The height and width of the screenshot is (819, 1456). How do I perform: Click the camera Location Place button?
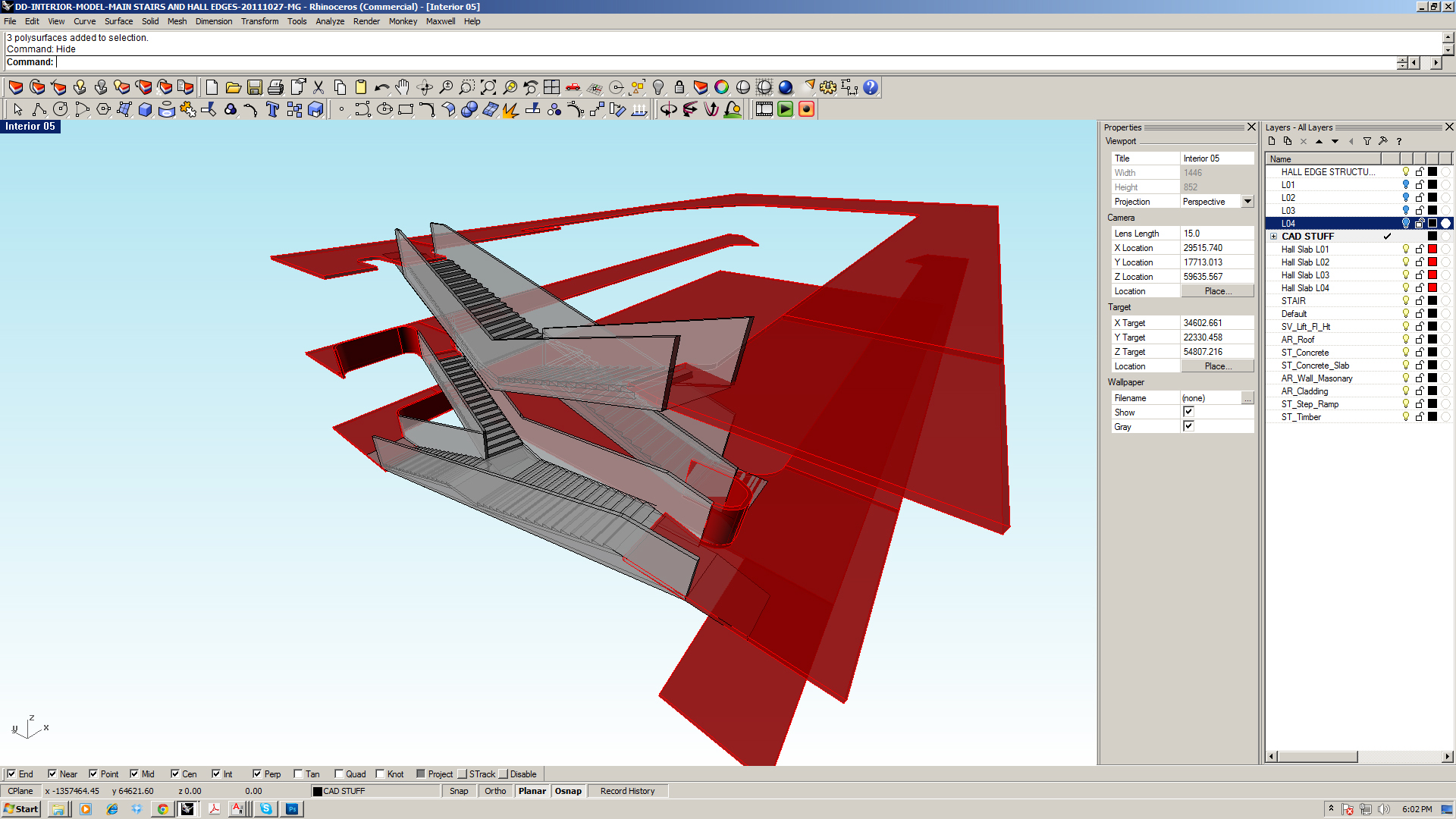pyautogui.click(x=1217, y=291)
